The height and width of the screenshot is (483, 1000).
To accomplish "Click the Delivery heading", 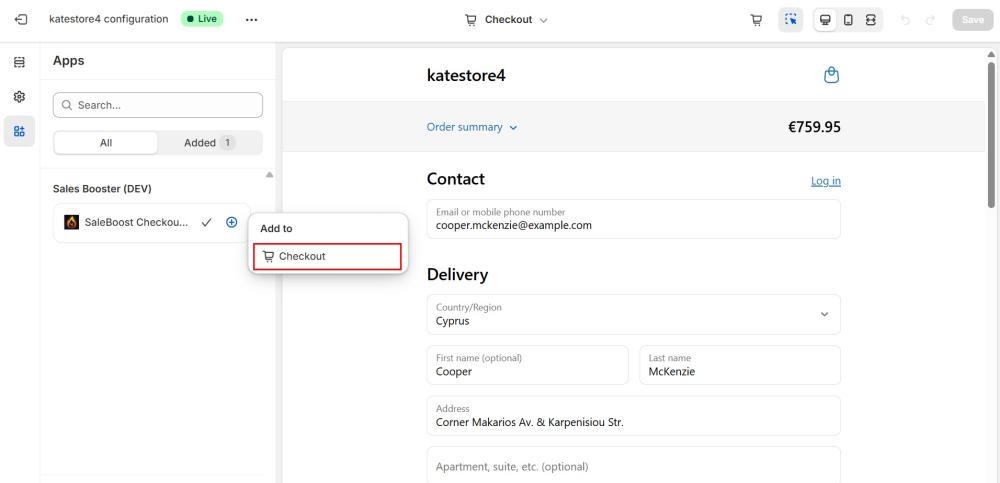I will pos(457,275).
